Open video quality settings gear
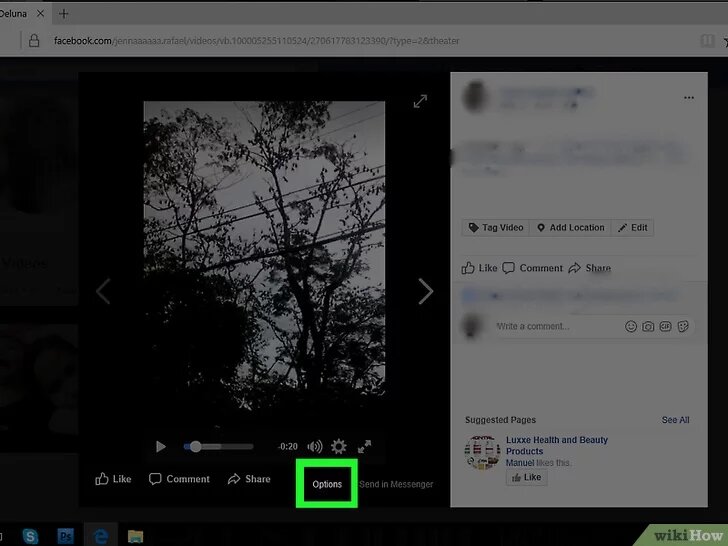728x546 pixels. [338, 447]
